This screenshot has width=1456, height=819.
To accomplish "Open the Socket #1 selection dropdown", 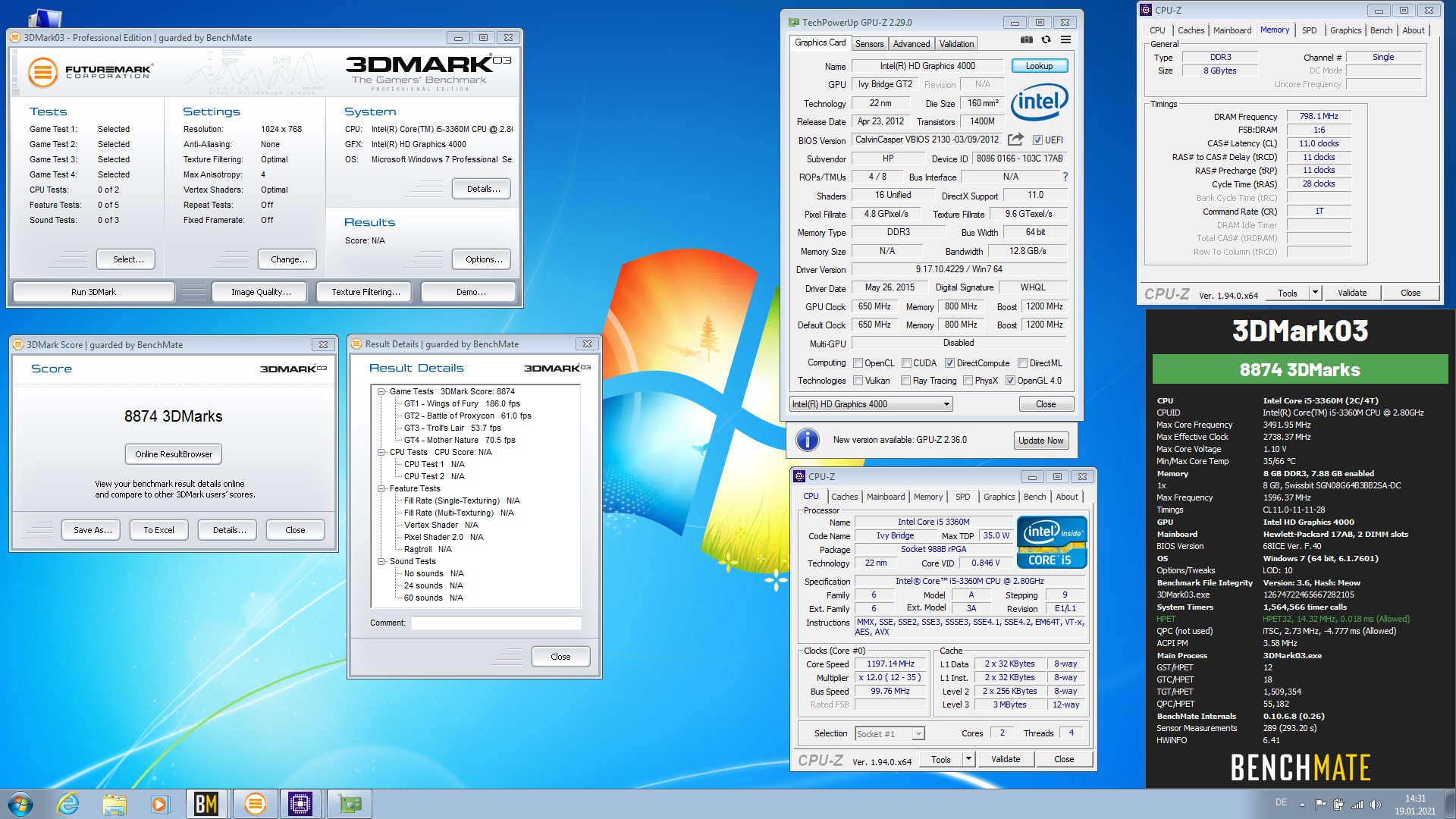I will (x=890, y=733).
